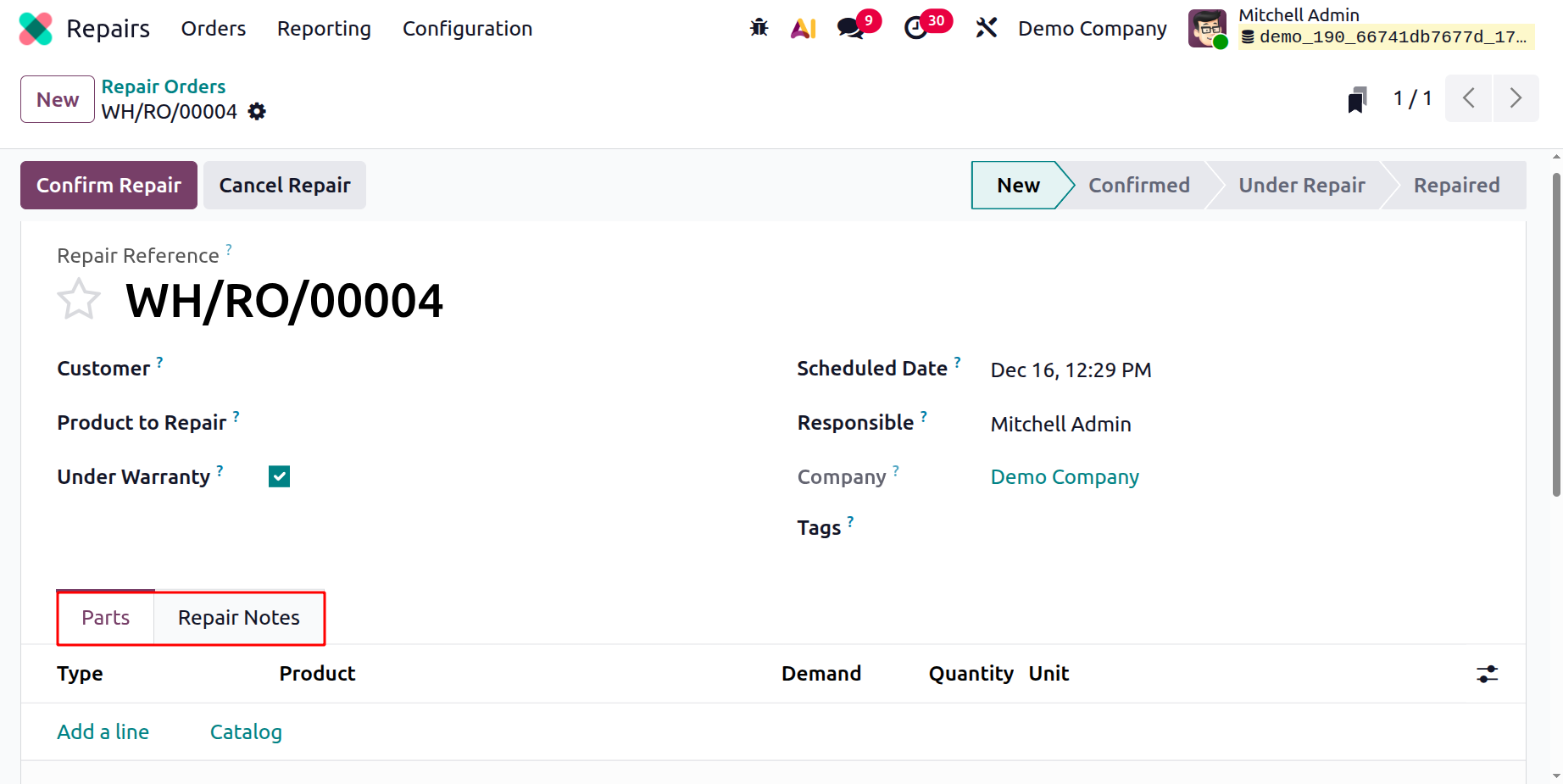The width and height of the screenshot is (1563, 784).
Task: Click the Add a line link
Action: tap(103, 731)
